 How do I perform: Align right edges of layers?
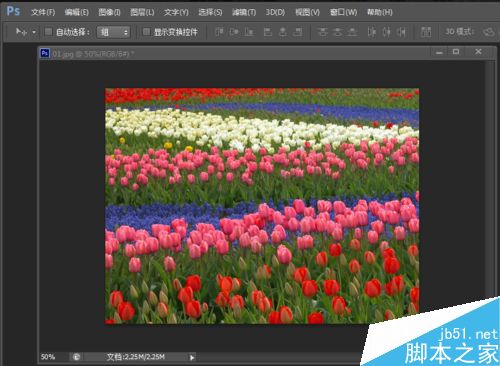pos(298,32)
